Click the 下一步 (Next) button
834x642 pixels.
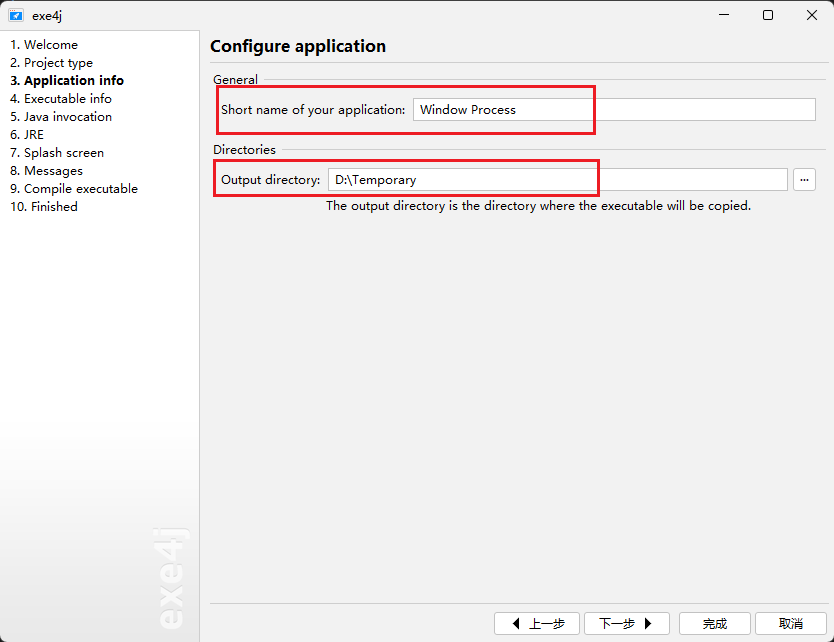click(627, 623)
